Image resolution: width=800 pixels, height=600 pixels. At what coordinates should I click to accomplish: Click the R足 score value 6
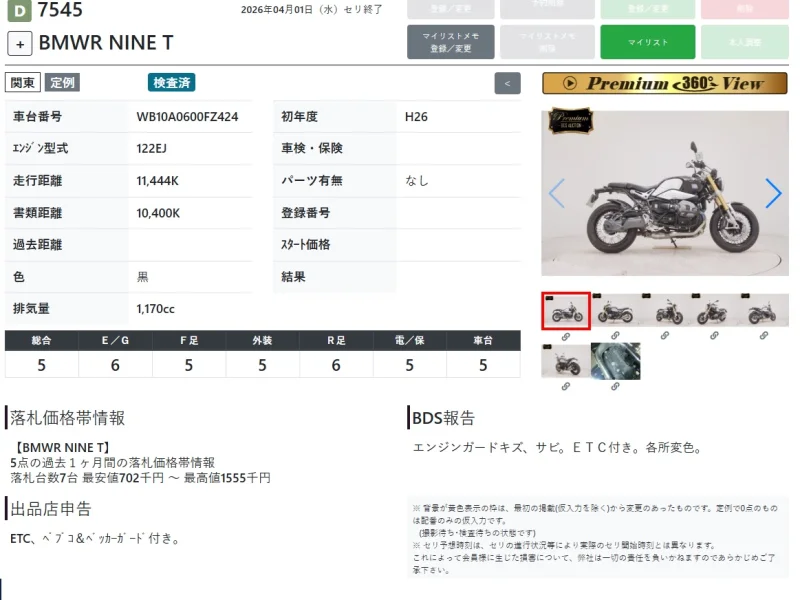(x=336, y=365)
